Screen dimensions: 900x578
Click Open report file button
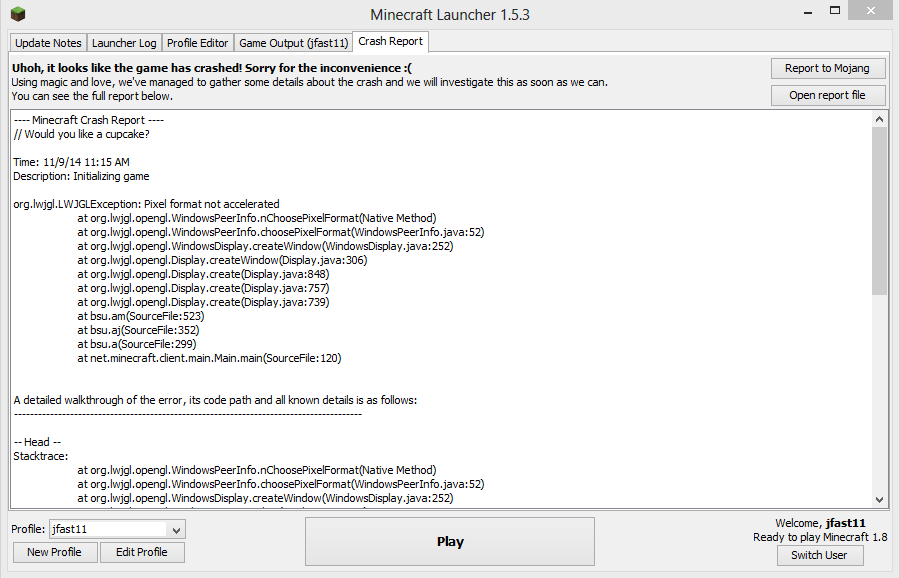827,95
